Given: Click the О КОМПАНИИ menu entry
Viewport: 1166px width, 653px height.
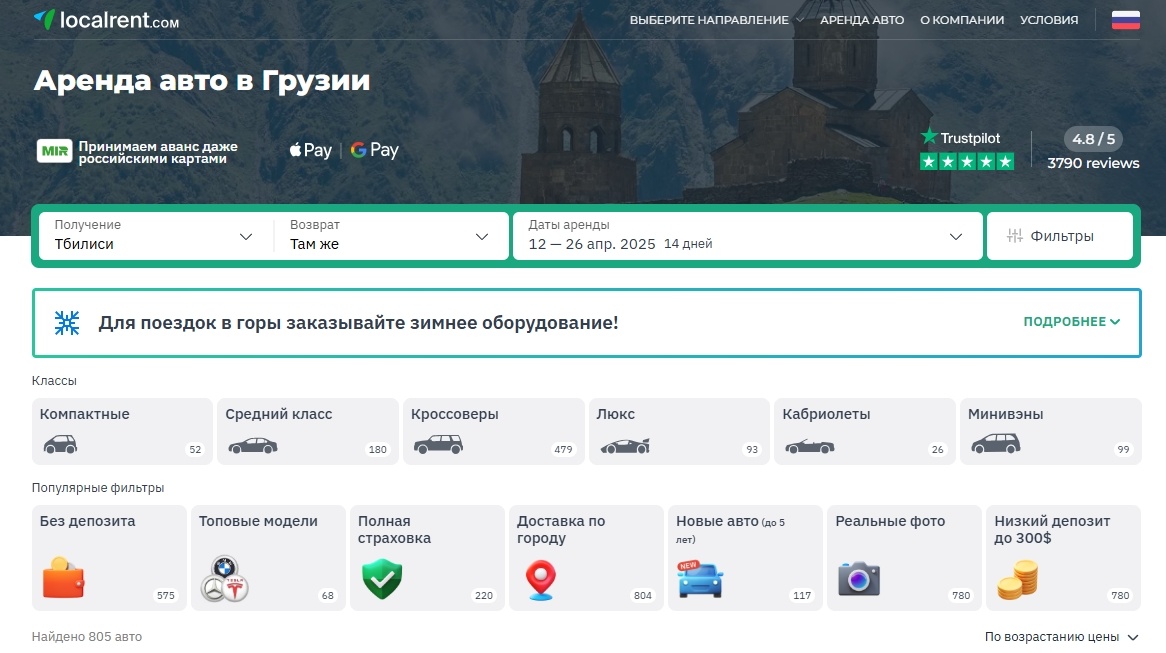Looking at the screenshot, I should point(962,19).
